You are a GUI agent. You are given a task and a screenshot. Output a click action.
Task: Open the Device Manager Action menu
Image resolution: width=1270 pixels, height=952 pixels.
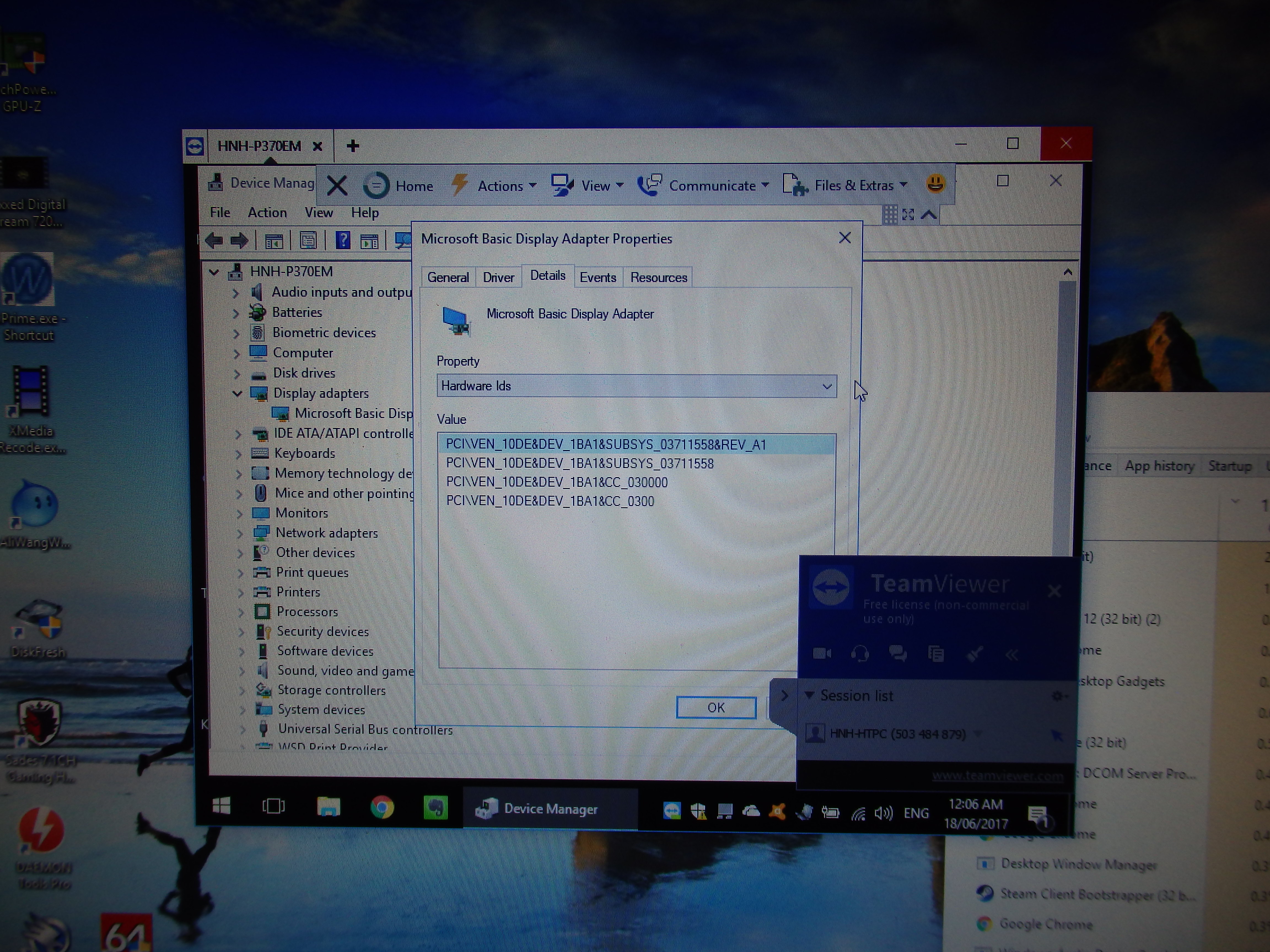pyautogui.click(x=267, y=213)
